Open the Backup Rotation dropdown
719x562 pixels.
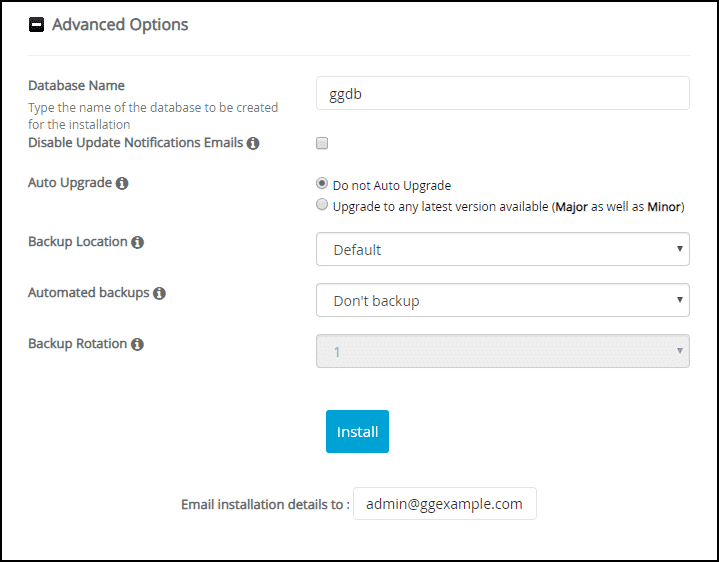503,351
